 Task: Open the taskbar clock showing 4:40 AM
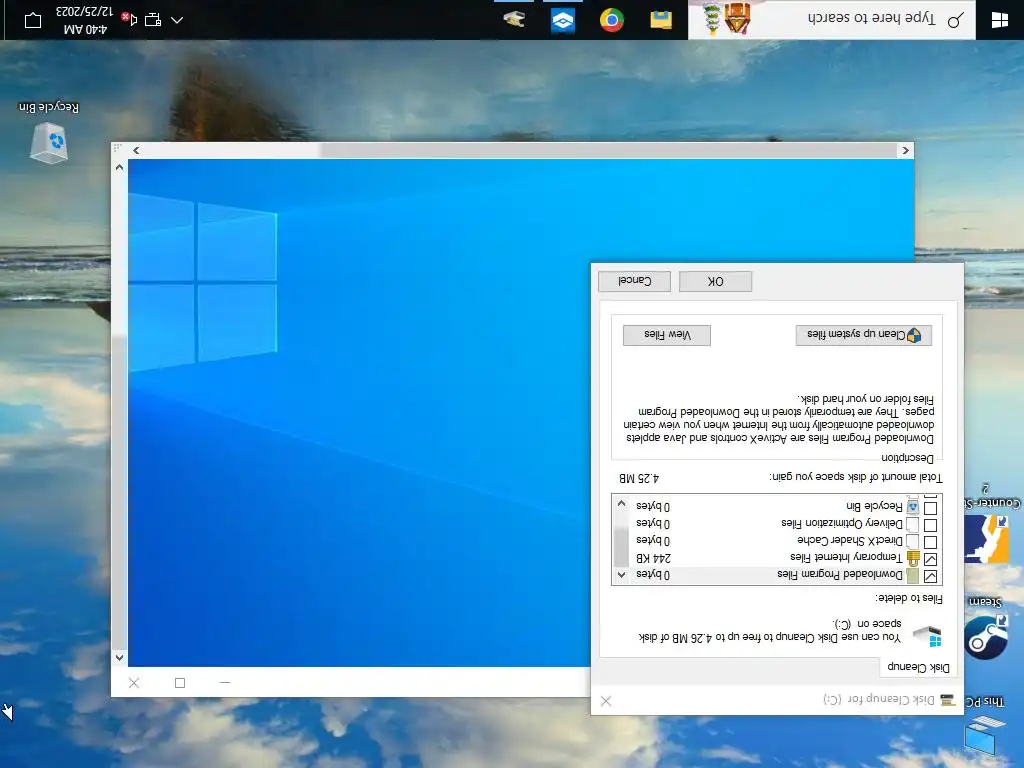pos(85,20)
